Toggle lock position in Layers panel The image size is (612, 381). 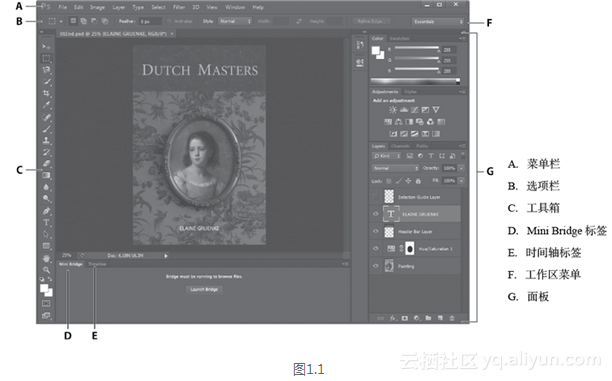[408, 181]
